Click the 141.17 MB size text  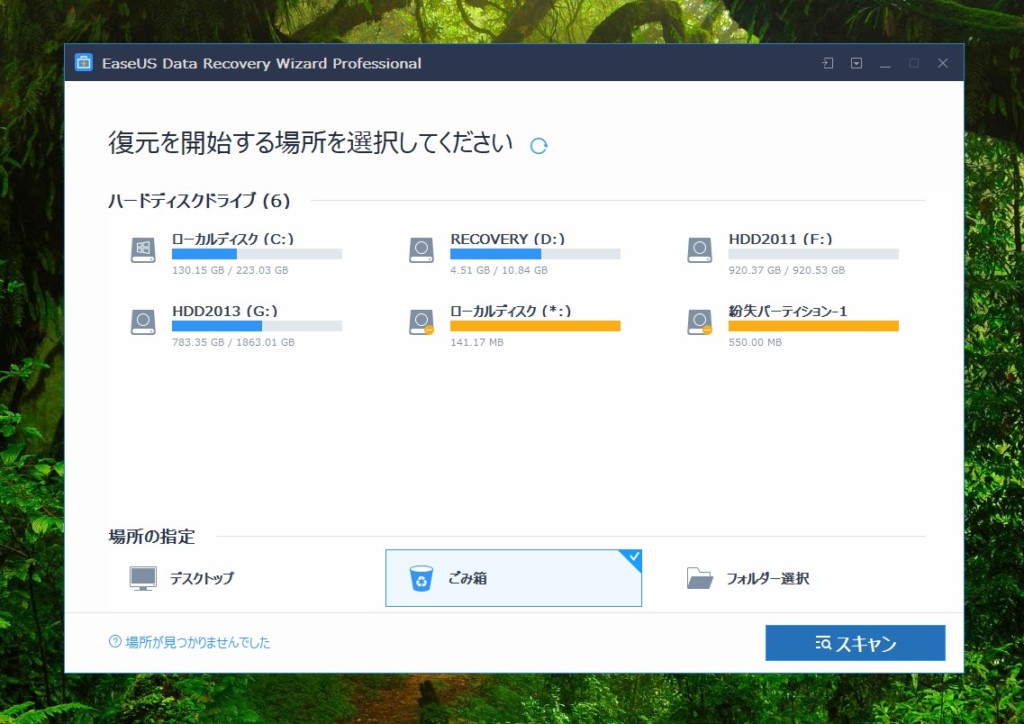(x=477, y=342)
